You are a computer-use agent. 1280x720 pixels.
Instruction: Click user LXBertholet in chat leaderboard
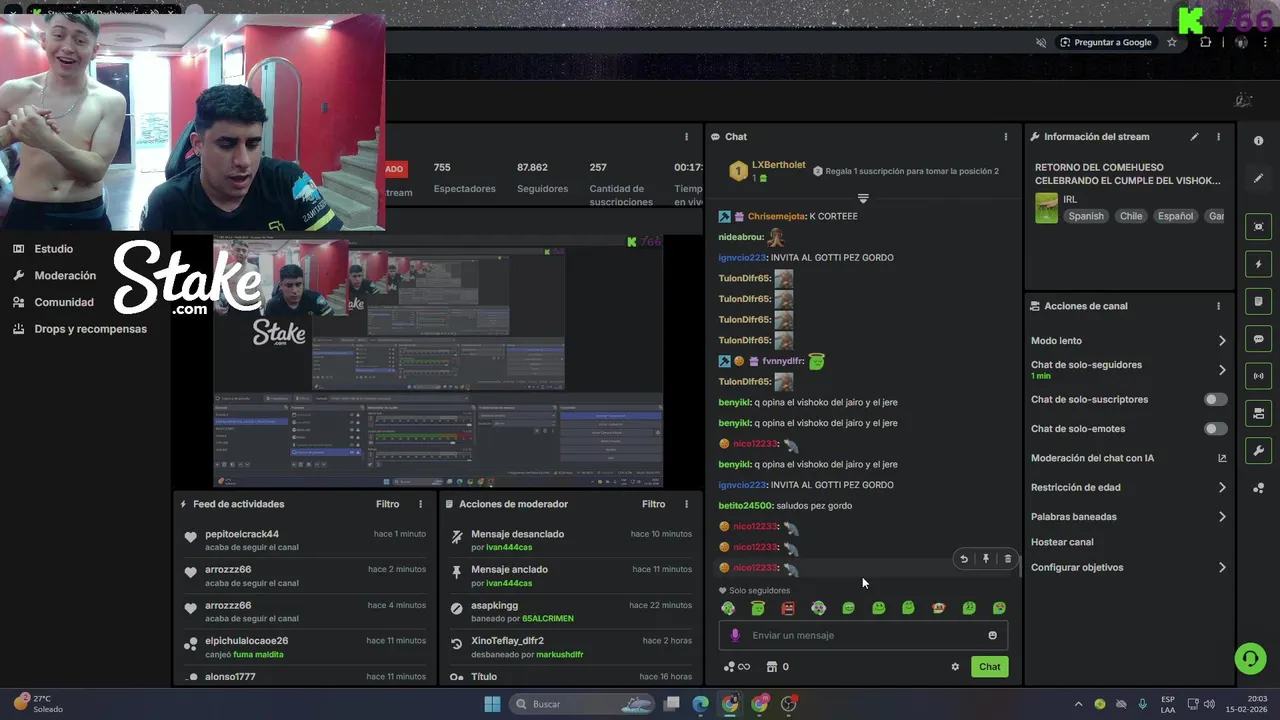(x=778, y=165)
